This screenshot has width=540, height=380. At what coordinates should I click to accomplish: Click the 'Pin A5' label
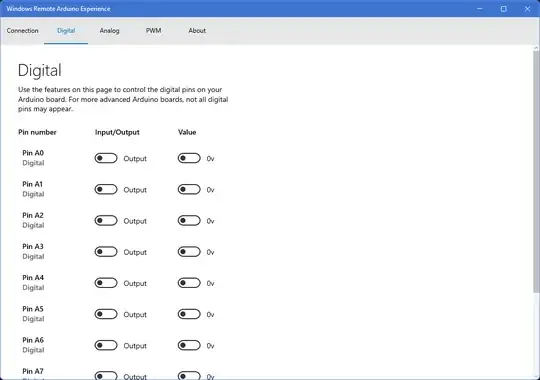click(x=33, y=309)
